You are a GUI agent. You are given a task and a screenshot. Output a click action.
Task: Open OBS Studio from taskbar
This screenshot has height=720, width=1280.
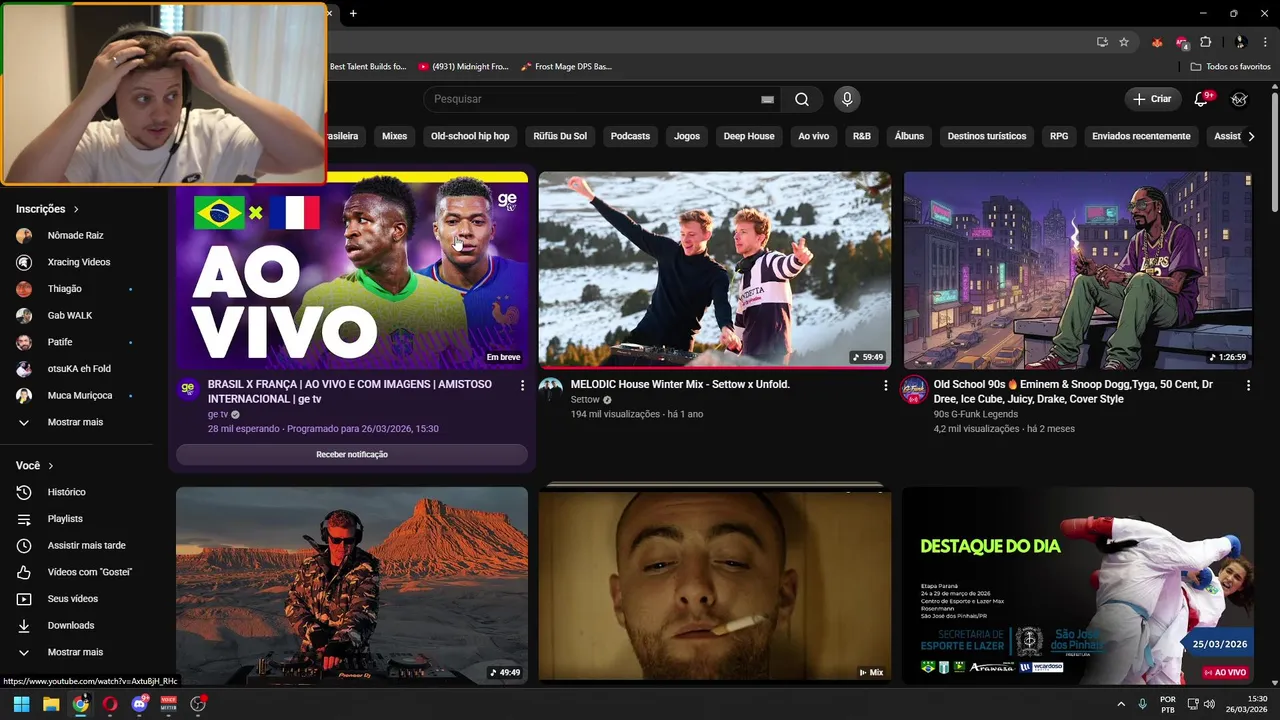coord(198,704)
